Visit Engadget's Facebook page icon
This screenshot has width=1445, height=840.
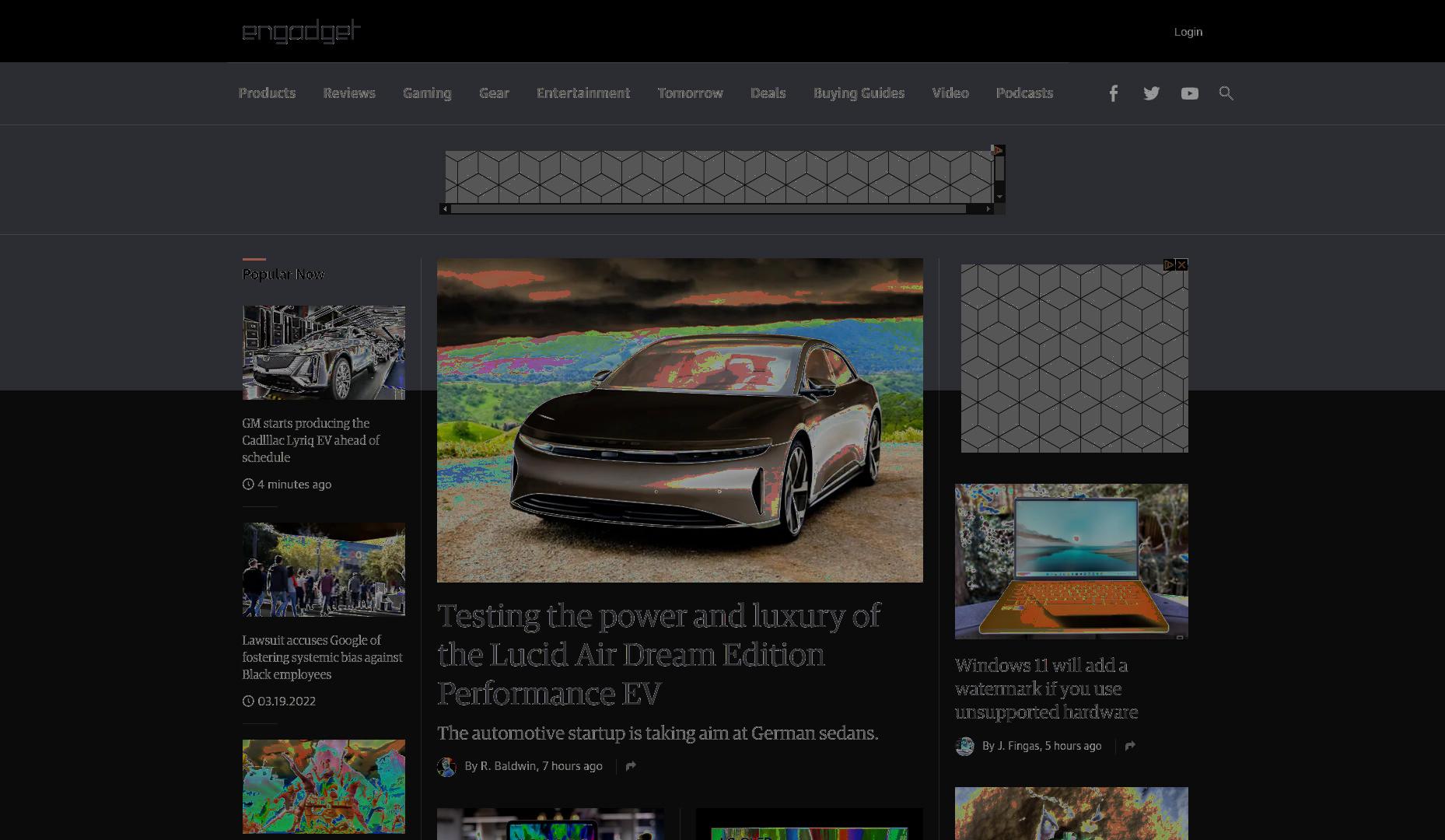click(1114, 93)
